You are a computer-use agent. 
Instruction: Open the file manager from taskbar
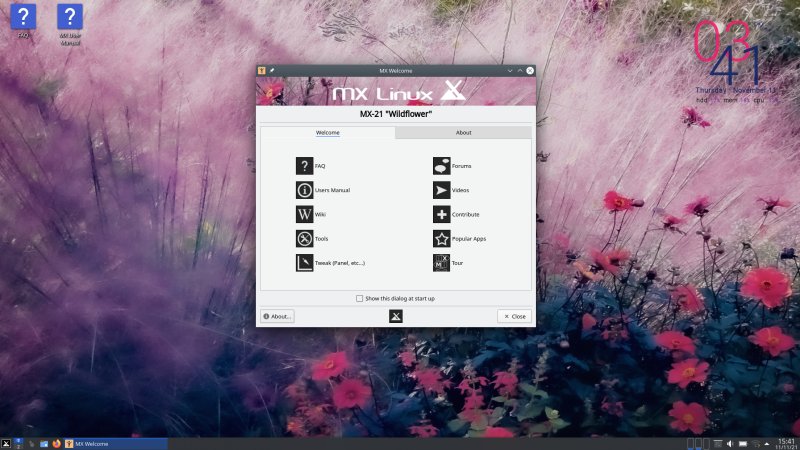(44, 444)
